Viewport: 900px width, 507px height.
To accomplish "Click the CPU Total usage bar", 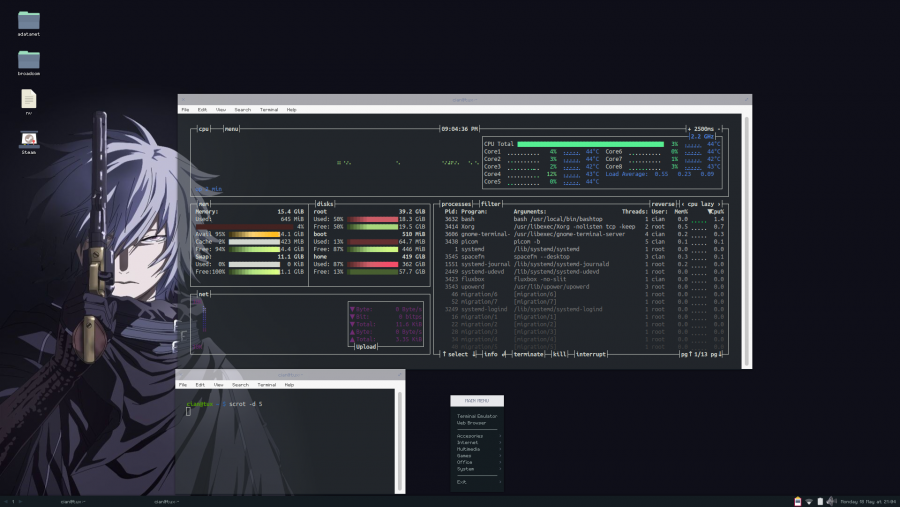I will [x=590, y=144].
